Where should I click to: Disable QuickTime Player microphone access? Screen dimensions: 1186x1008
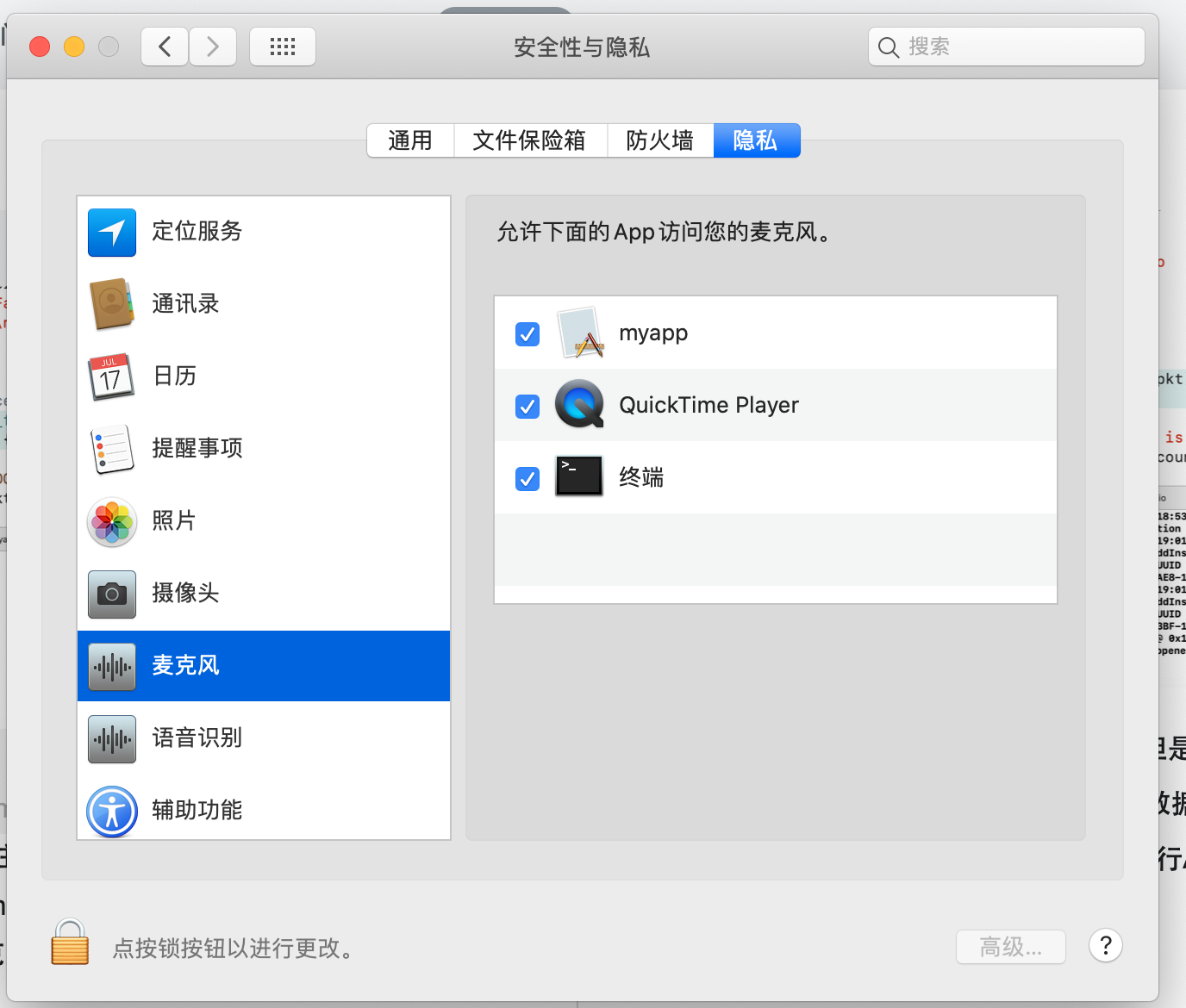click(x=527, y=406)
